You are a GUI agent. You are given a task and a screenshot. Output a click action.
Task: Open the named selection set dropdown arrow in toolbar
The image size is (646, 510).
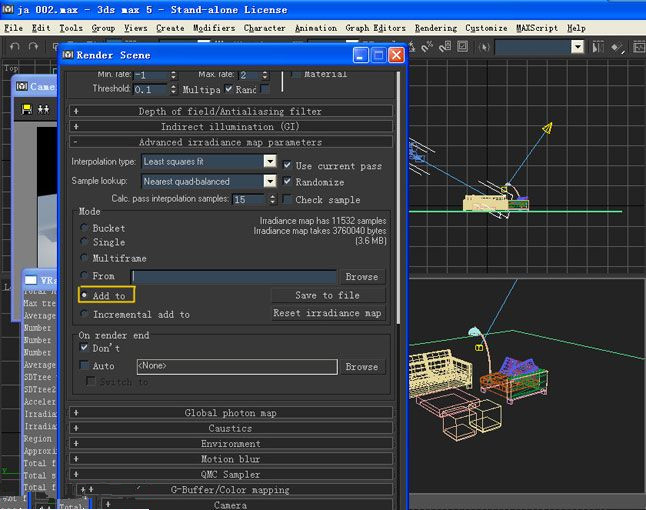(x=578, y=47)
